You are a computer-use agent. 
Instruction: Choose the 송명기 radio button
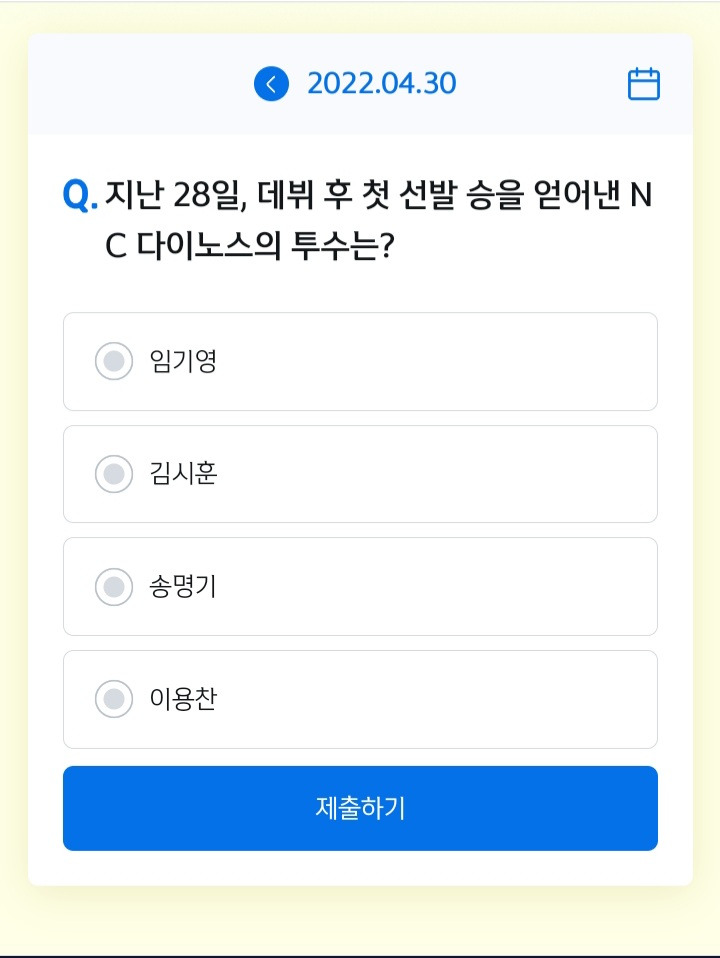(114, 587)
